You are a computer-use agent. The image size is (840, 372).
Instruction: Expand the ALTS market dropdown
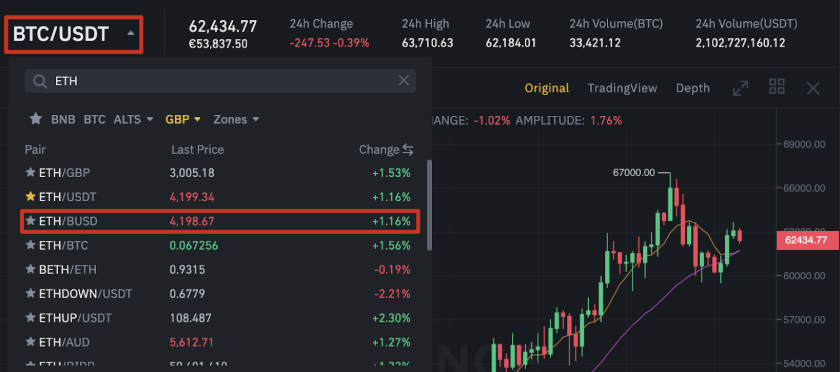point(133,119)
